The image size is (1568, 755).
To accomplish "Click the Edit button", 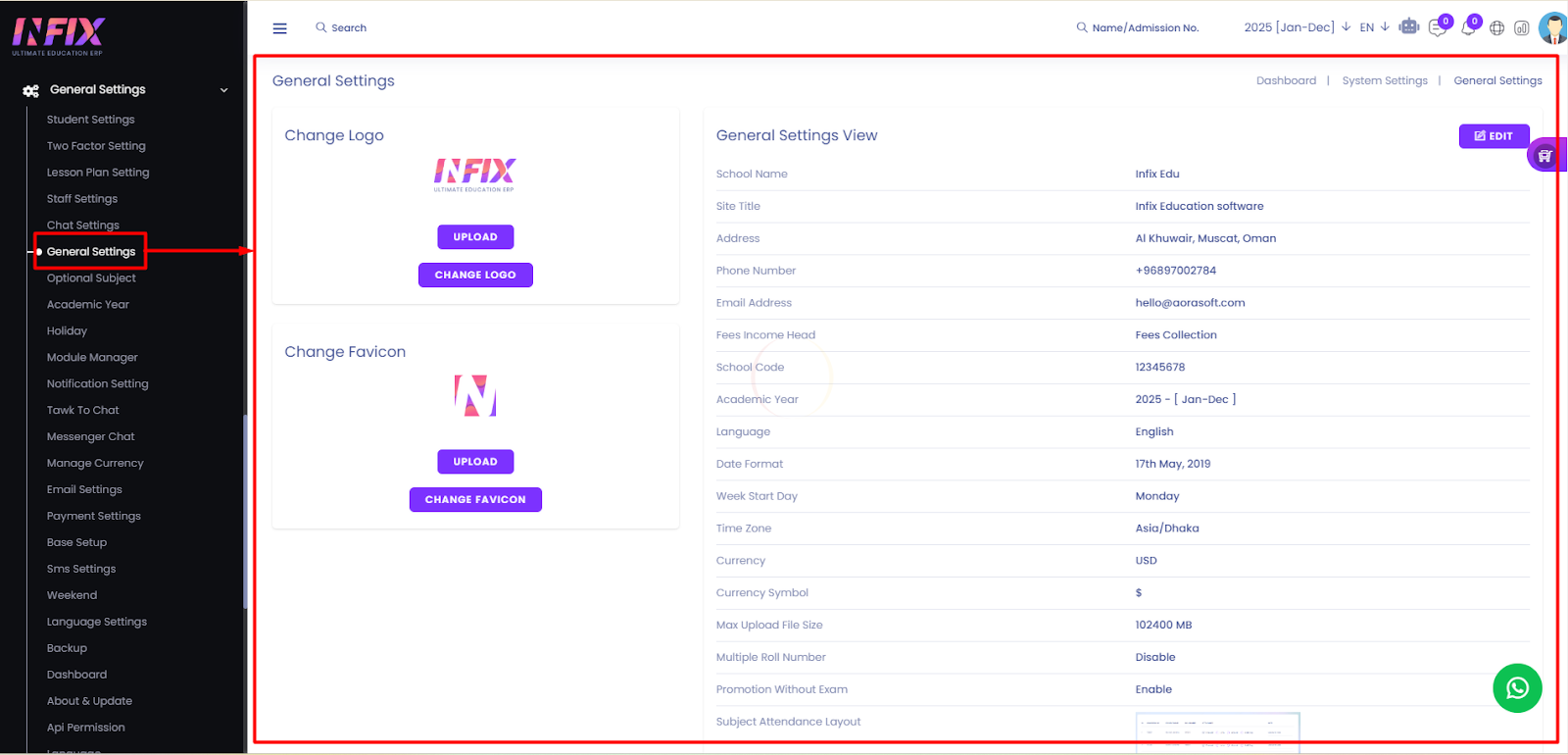I will (1494, 136).
